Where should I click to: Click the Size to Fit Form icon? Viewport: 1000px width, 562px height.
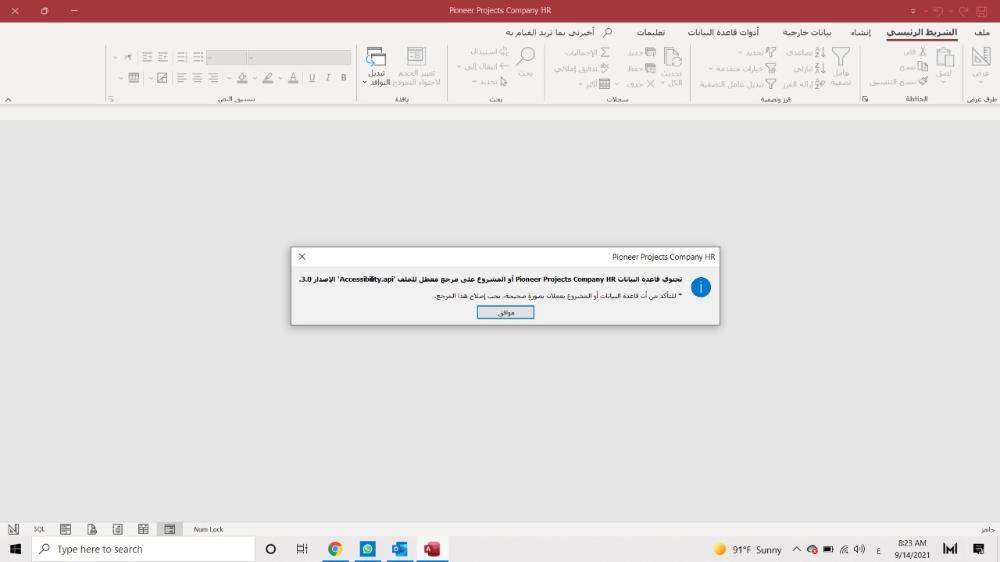tap(416, 56)
